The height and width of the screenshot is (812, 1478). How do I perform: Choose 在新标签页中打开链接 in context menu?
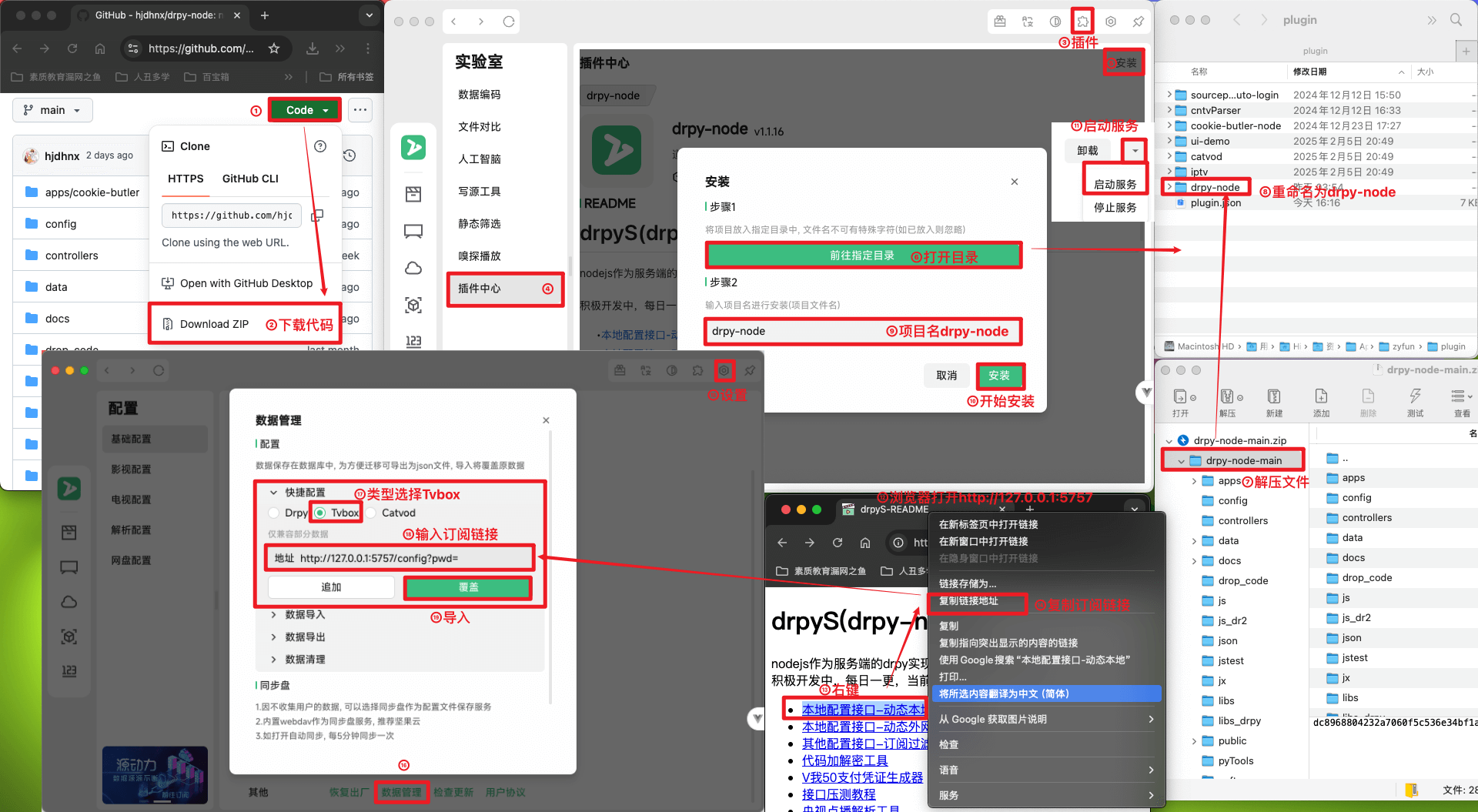click(988, 524)
